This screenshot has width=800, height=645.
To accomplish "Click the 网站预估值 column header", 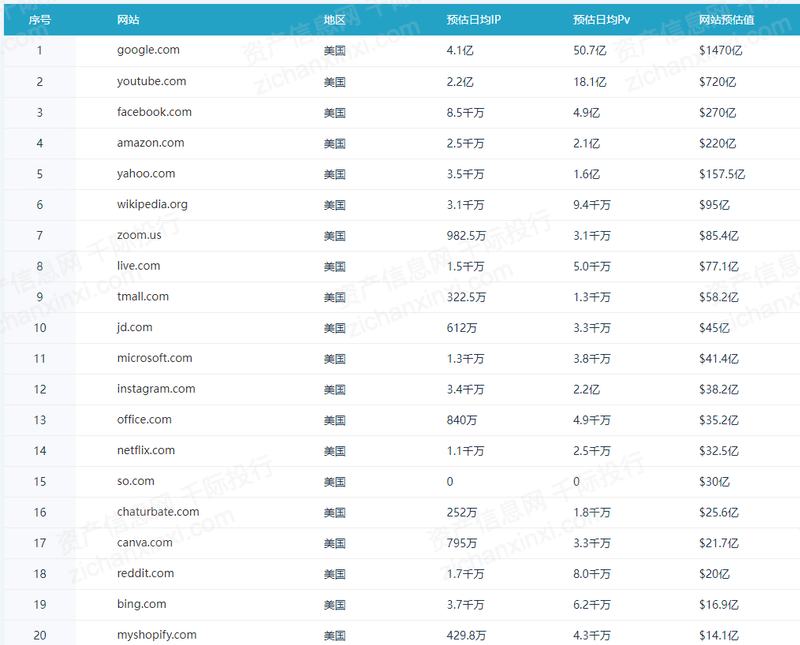I will [x=726, y=20].
